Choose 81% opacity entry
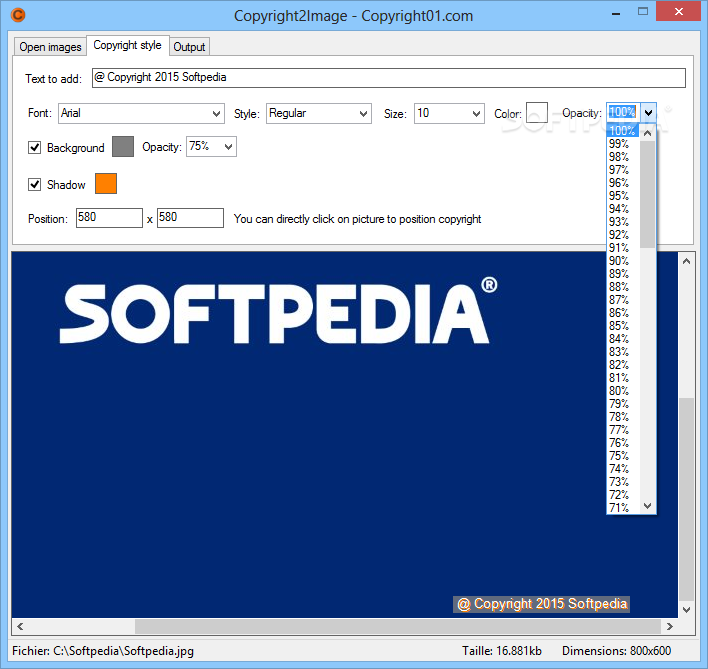This screenshot has height=669, width=708. (623, 378)
